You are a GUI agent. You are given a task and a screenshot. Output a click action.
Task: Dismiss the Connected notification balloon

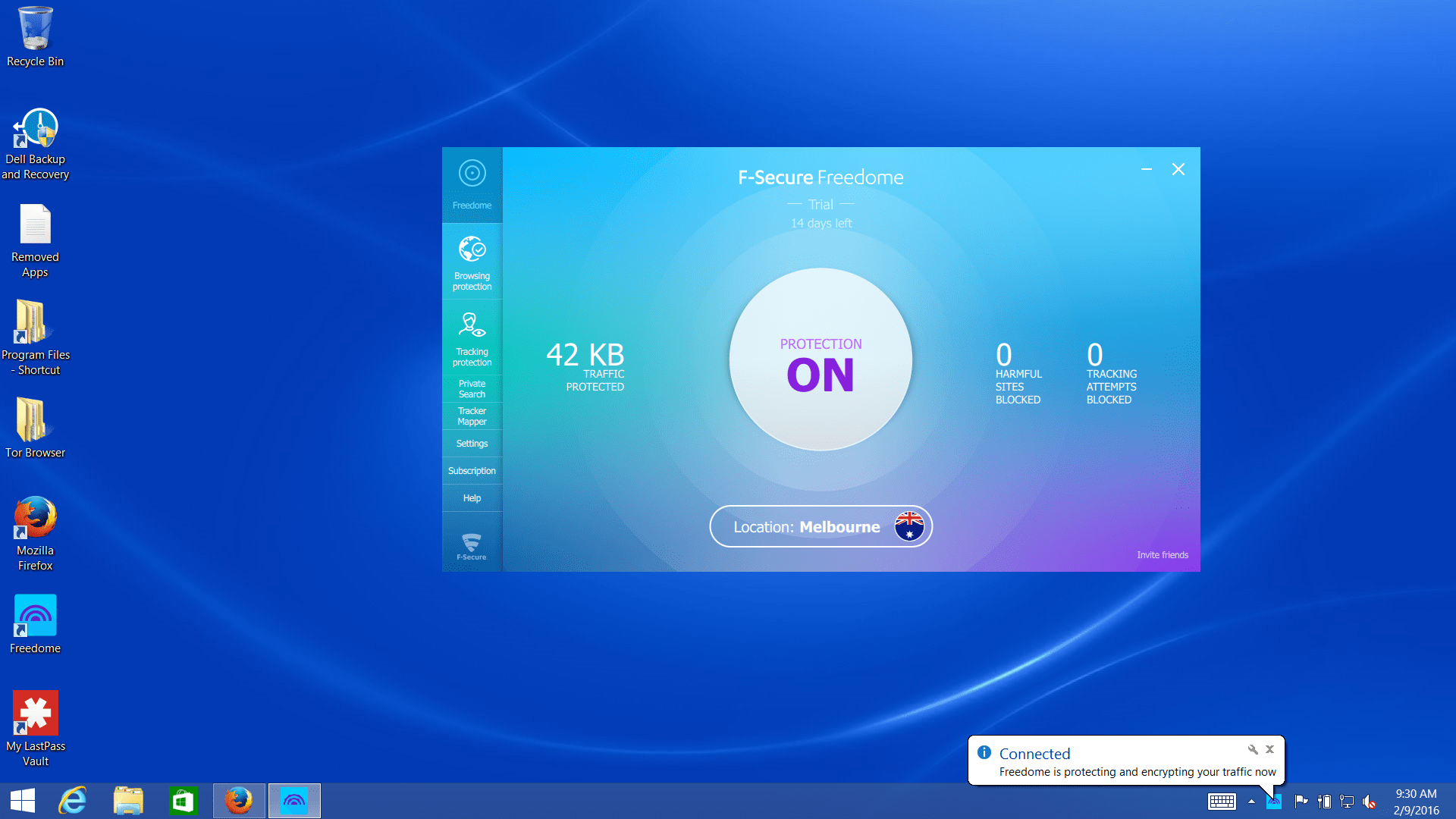pyautogui.click(x=1269, y=749)
